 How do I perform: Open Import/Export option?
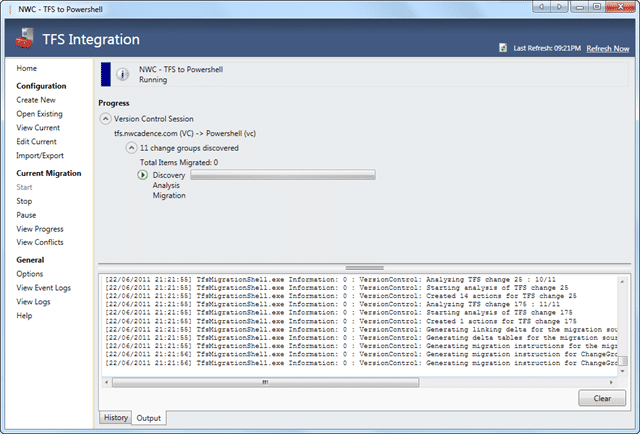pos(40,156)
